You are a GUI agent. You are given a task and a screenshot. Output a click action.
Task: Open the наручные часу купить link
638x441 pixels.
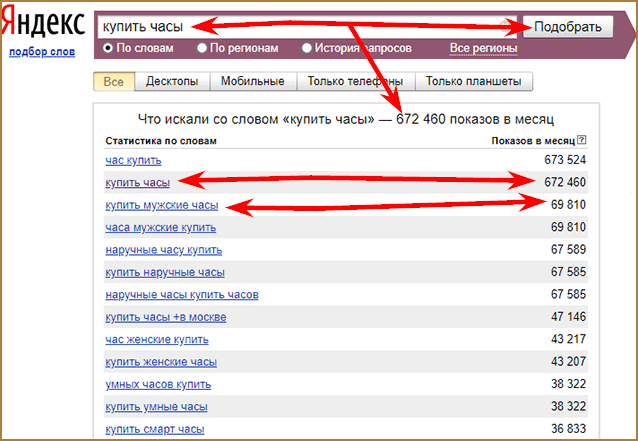click(x=164, y=250)
